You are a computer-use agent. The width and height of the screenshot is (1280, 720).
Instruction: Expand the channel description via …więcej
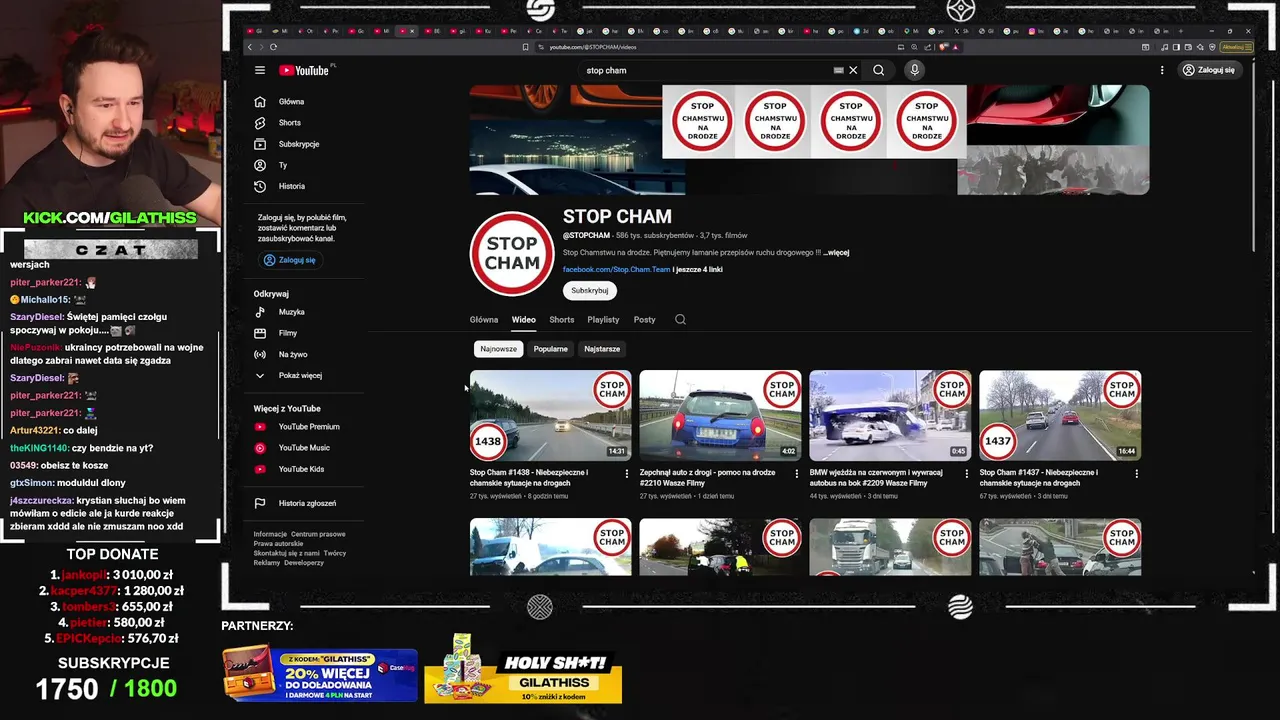click(x=836, y=253)
